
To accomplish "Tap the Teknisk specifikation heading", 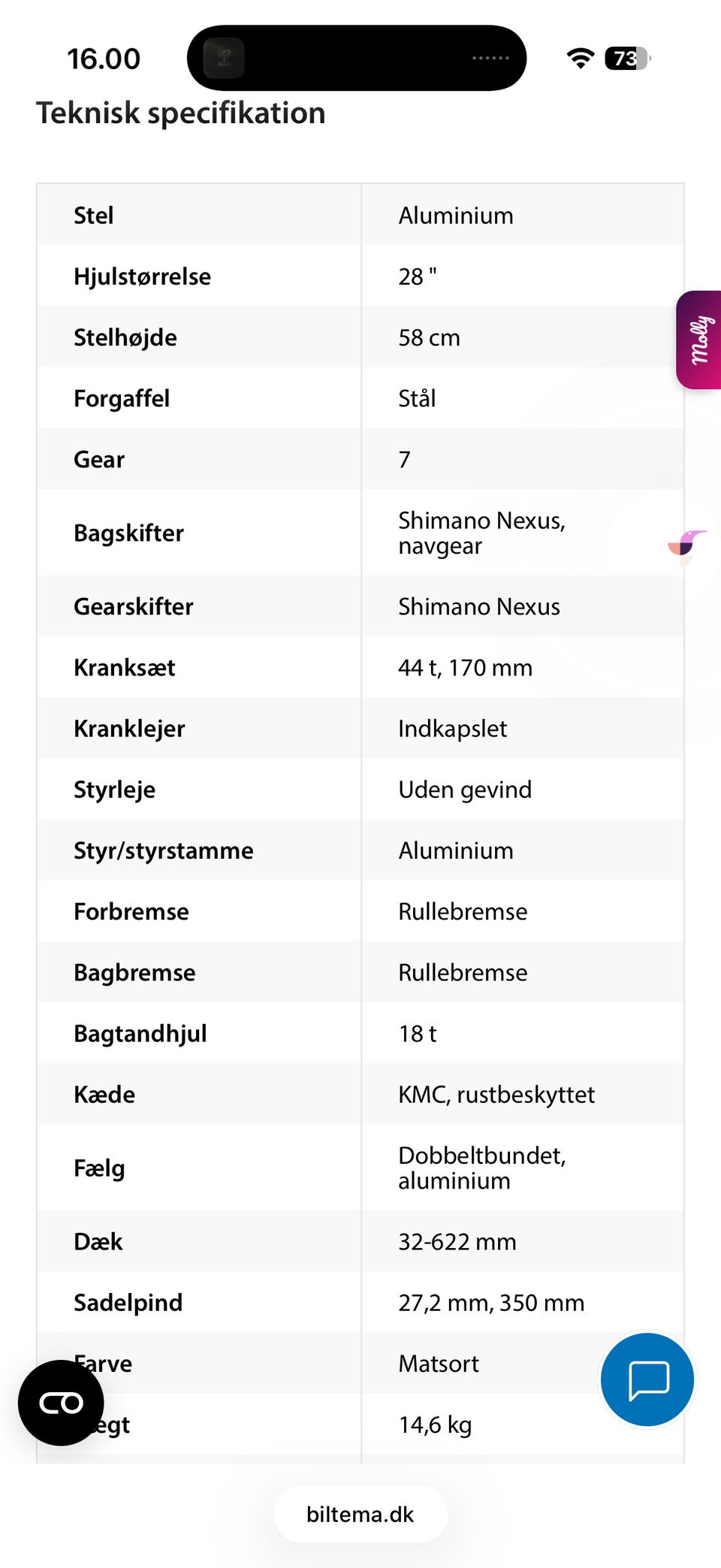I will [181, 113].
